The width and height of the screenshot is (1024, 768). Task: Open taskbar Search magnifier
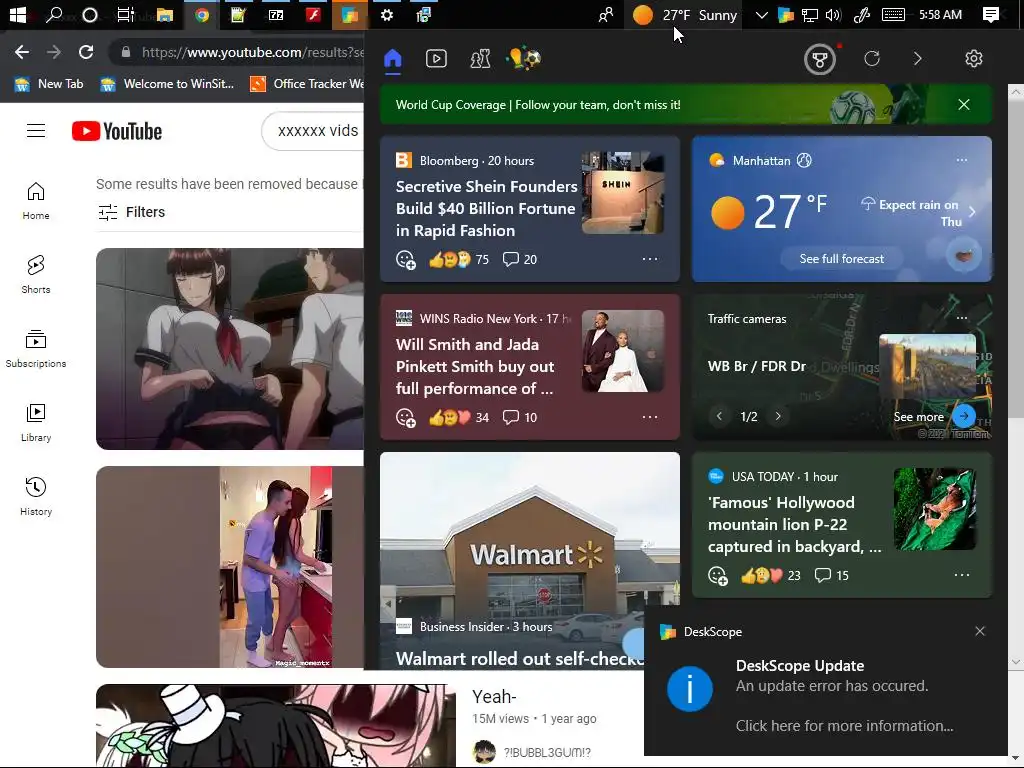(54, 14)
